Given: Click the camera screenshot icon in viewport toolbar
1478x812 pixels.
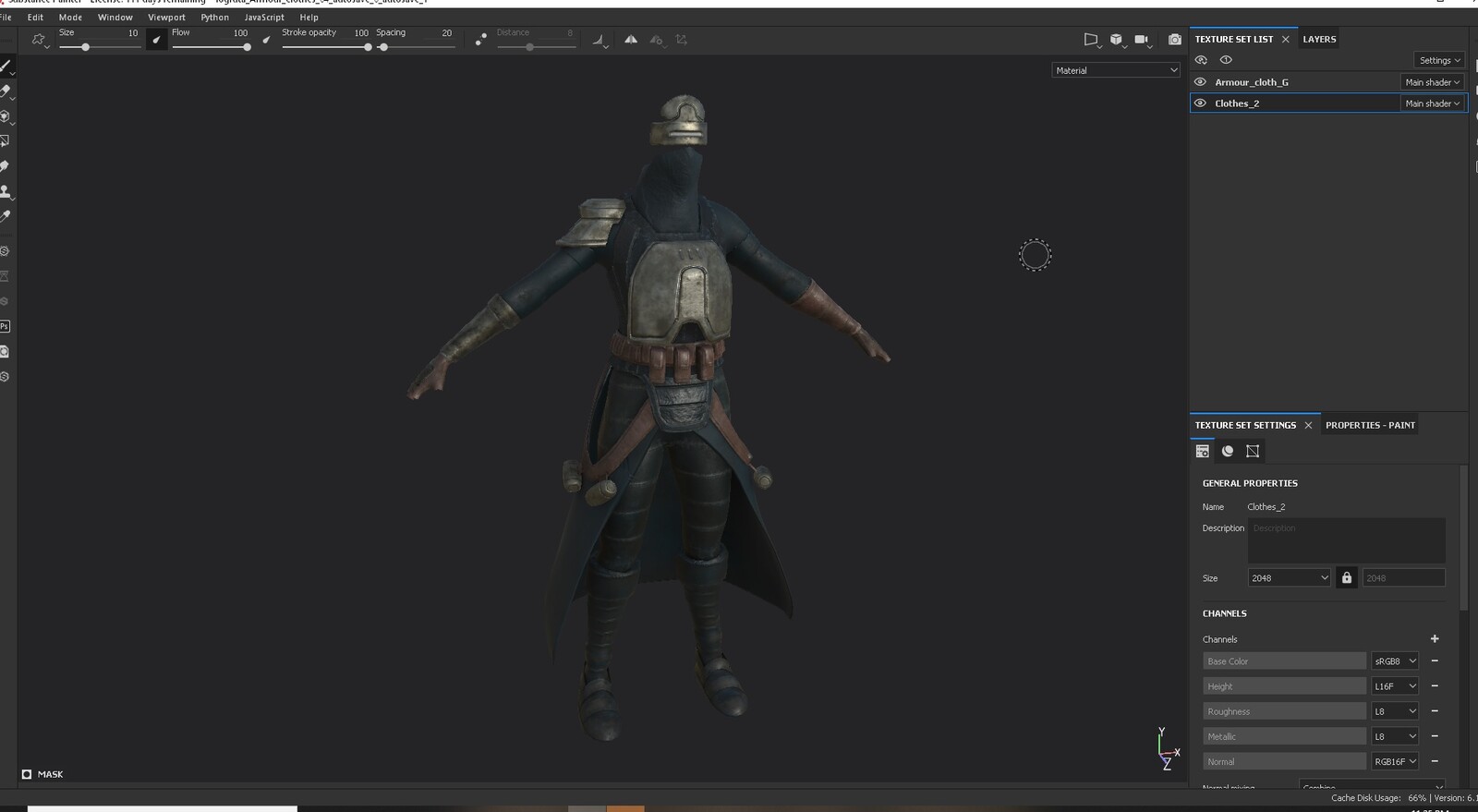Looking at the screenshot, I should 1174,40.
